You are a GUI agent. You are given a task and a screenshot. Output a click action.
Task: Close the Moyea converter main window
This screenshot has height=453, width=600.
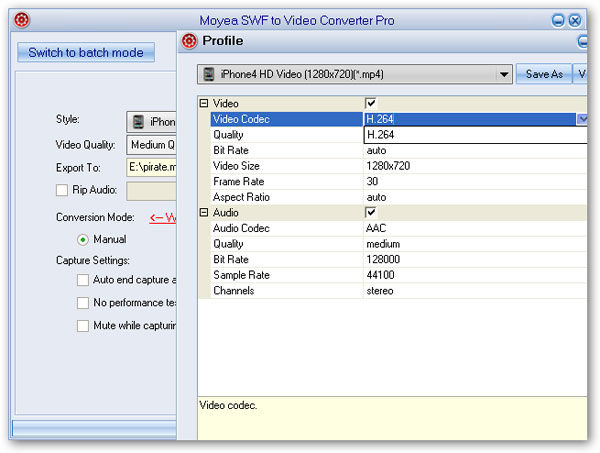pos(575,20)
